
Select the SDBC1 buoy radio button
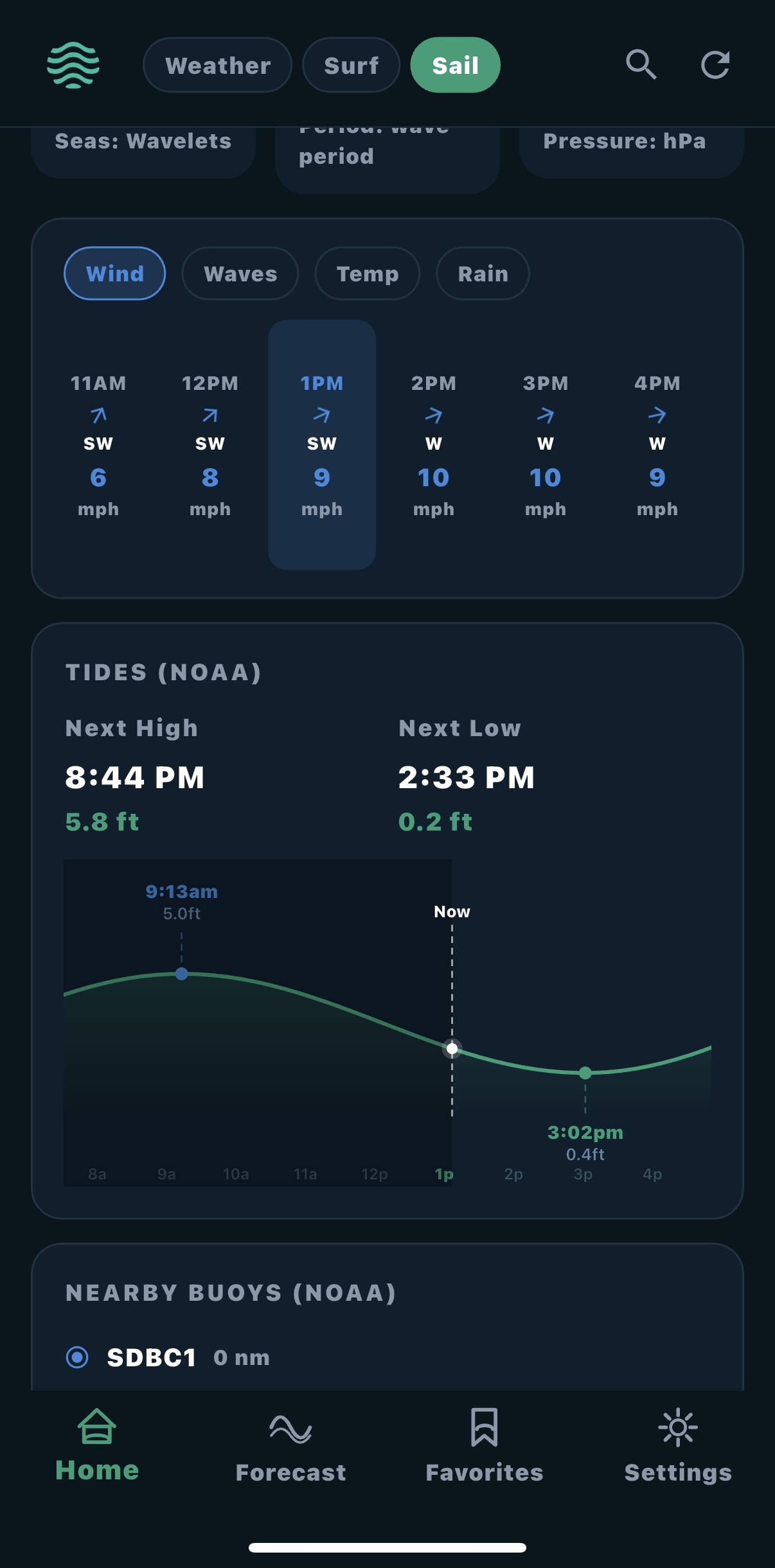tap(78, 1357)
